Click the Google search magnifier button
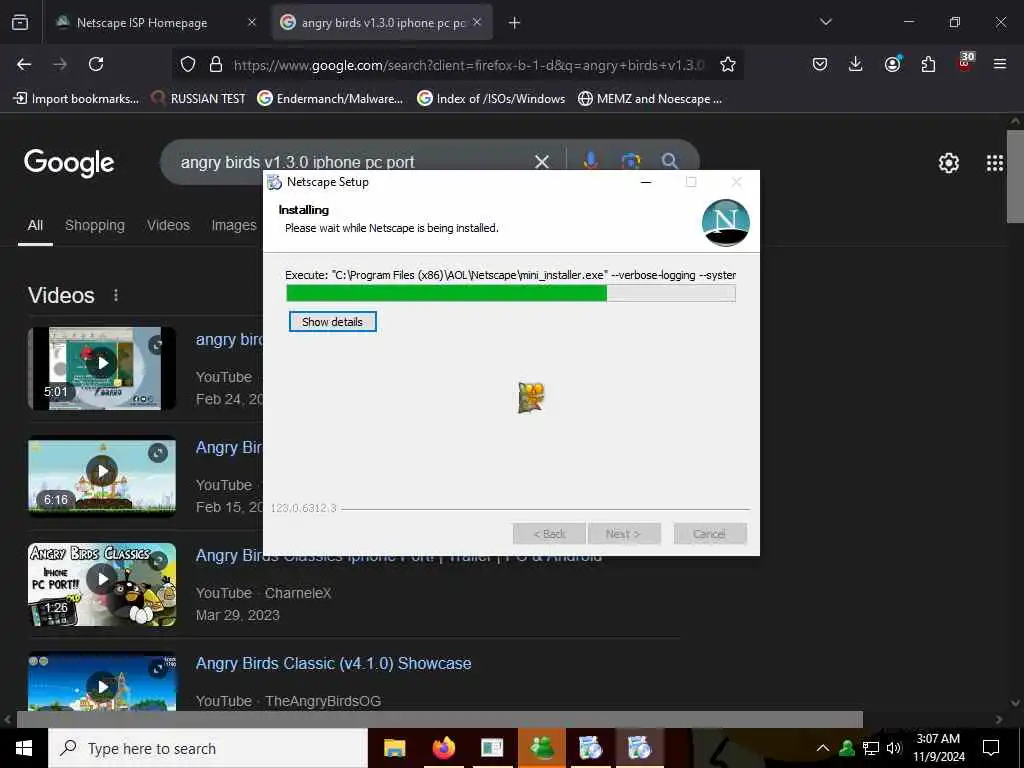This screenshot has width=1024, height=768. click(669, 161)
